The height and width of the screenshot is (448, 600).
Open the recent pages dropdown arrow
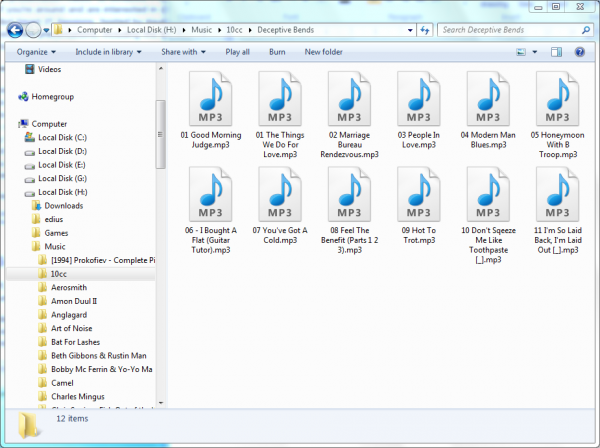click(x=46, y=30)
